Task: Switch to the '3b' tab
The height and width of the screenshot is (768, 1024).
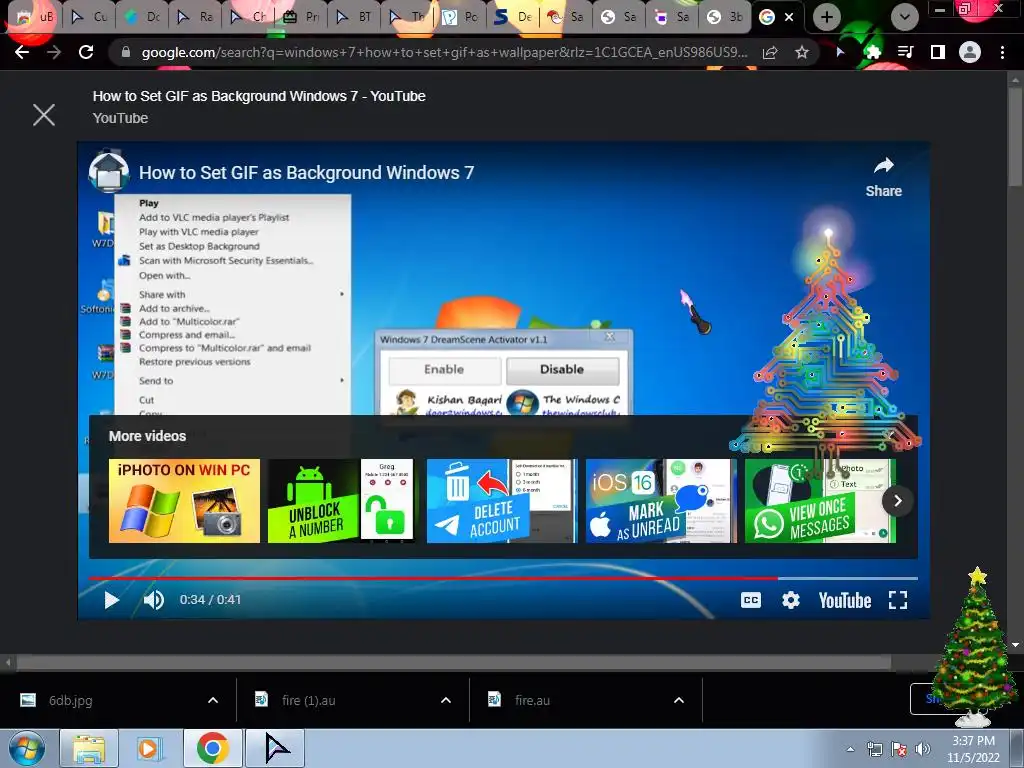Action: 725,17
